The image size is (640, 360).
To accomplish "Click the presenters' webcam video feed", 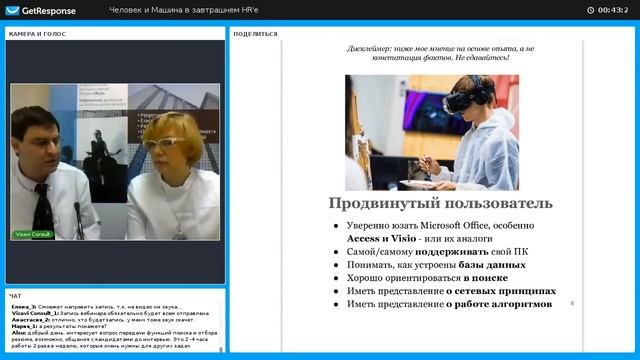I will pyautogui.click(x=115, y=162).
